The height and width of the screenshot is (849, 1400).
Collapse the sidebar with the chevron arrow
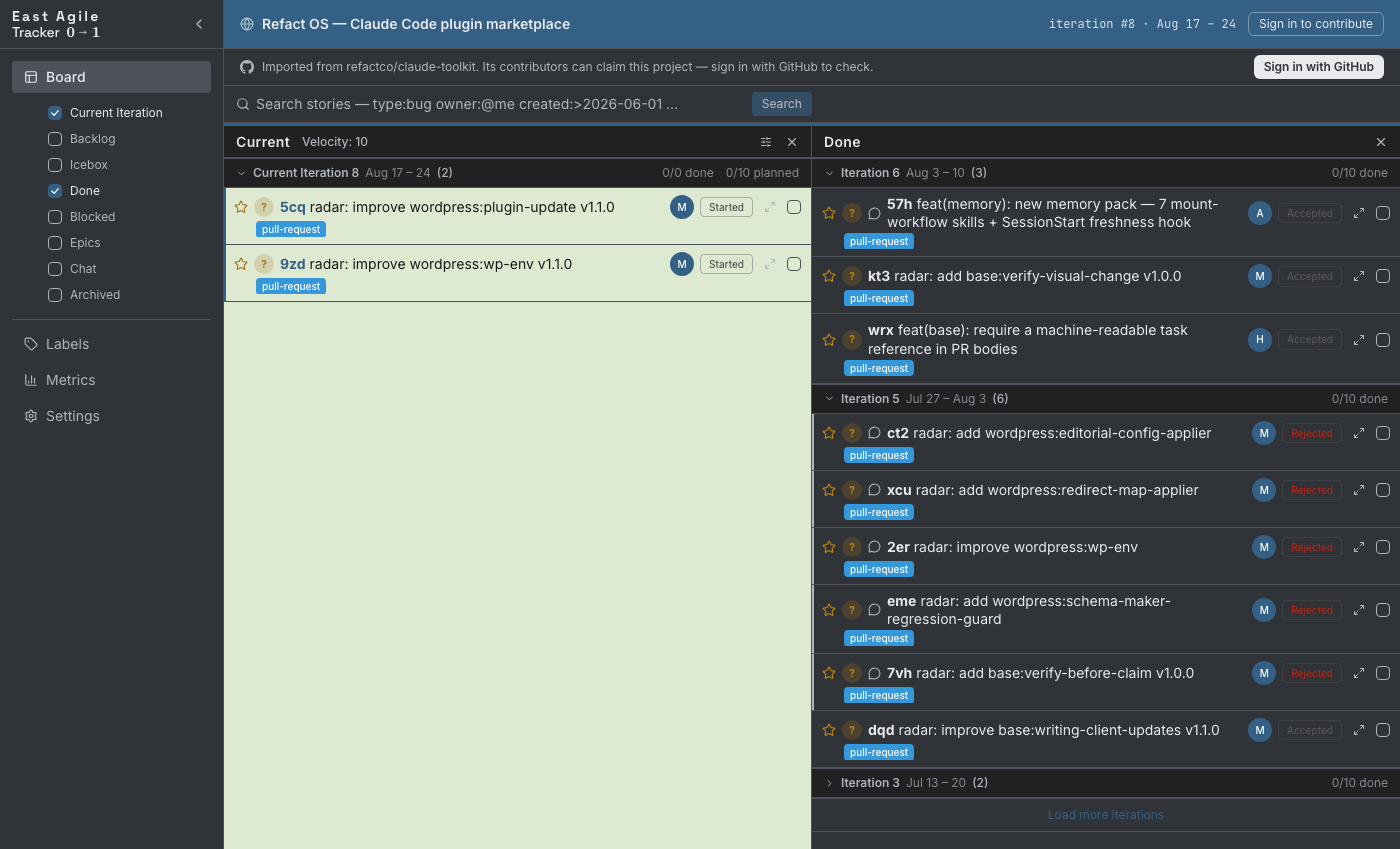pos(199,24)
